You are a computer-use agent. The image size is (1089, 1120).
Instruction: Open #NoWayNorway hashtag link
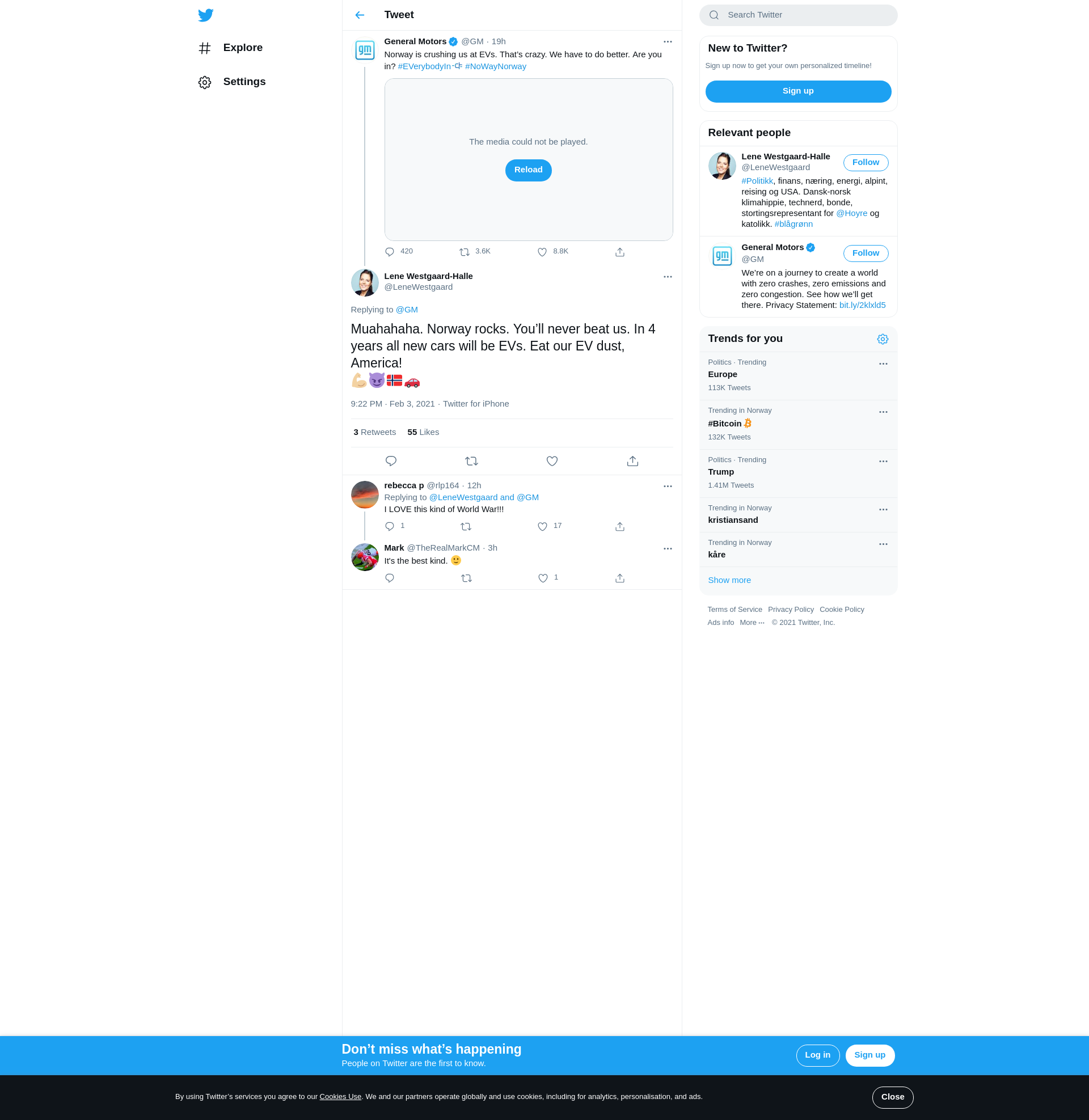[495, 66]
